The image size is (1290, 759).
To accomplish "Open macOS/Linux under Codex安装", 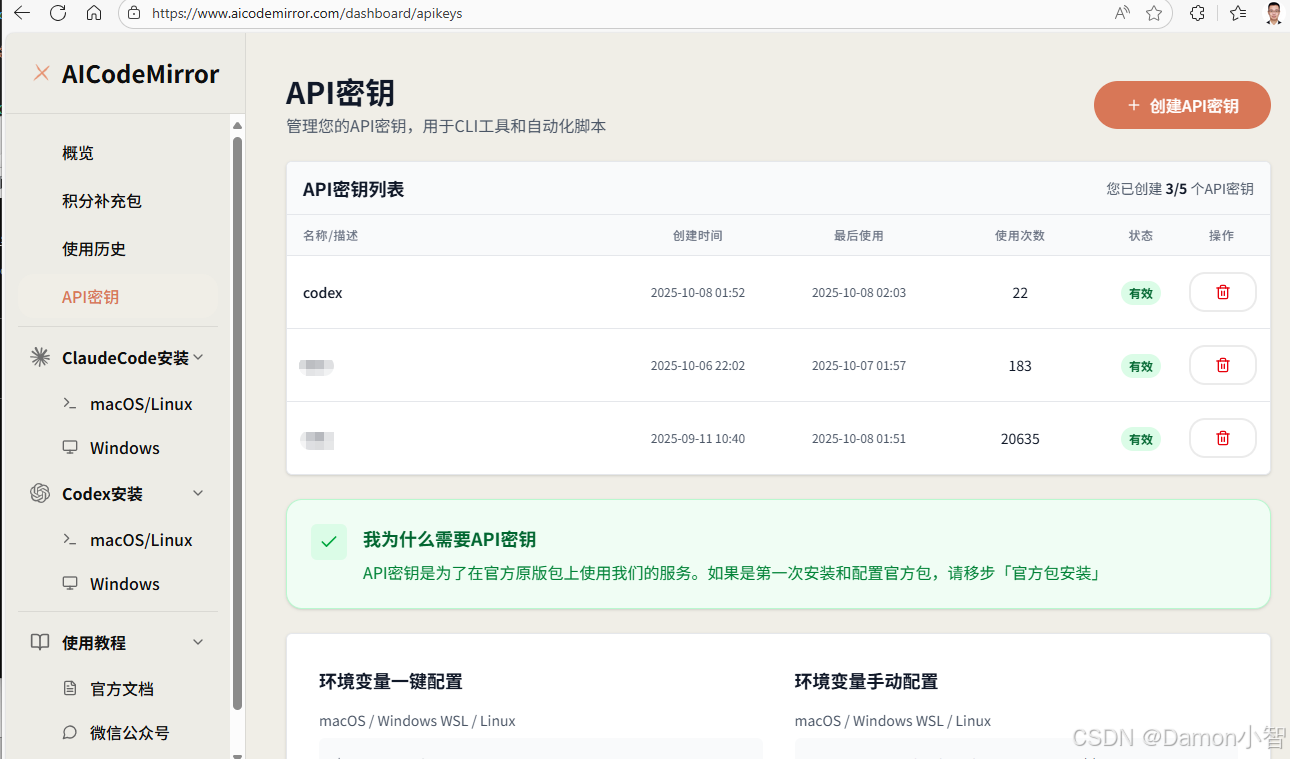I will (x=141, y=540).
